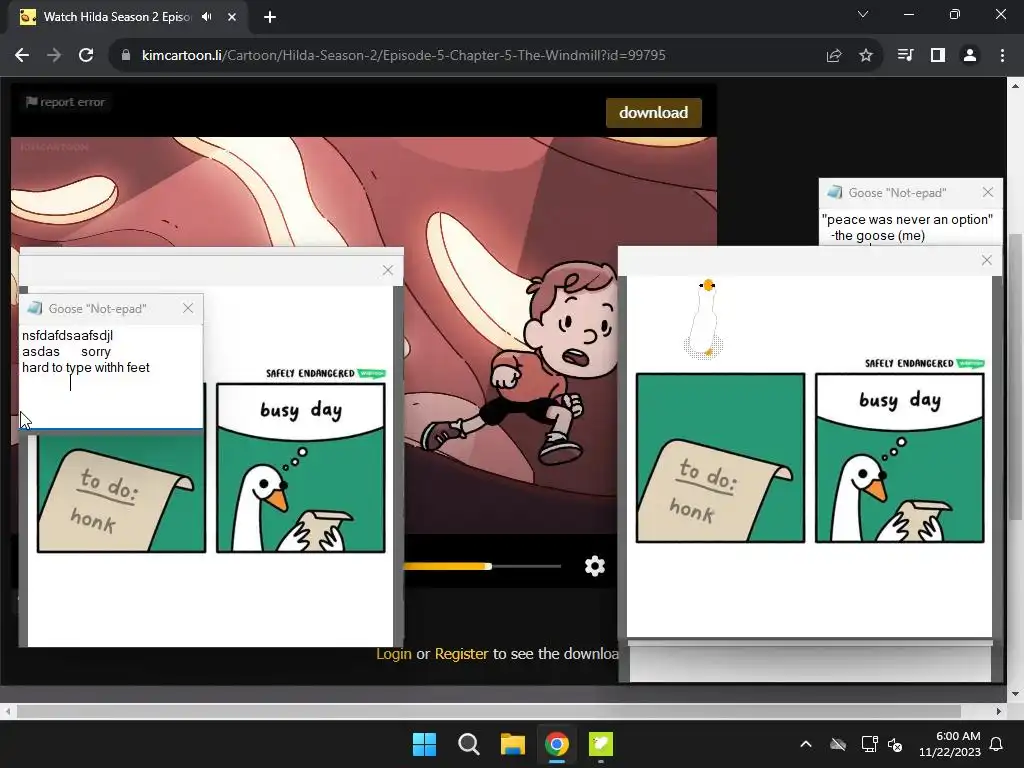Image resolution: width=1024 pixels, height=768 pixels.
Task: Click the Not-epad icon in the left note's title
Action: pos(35,308)
